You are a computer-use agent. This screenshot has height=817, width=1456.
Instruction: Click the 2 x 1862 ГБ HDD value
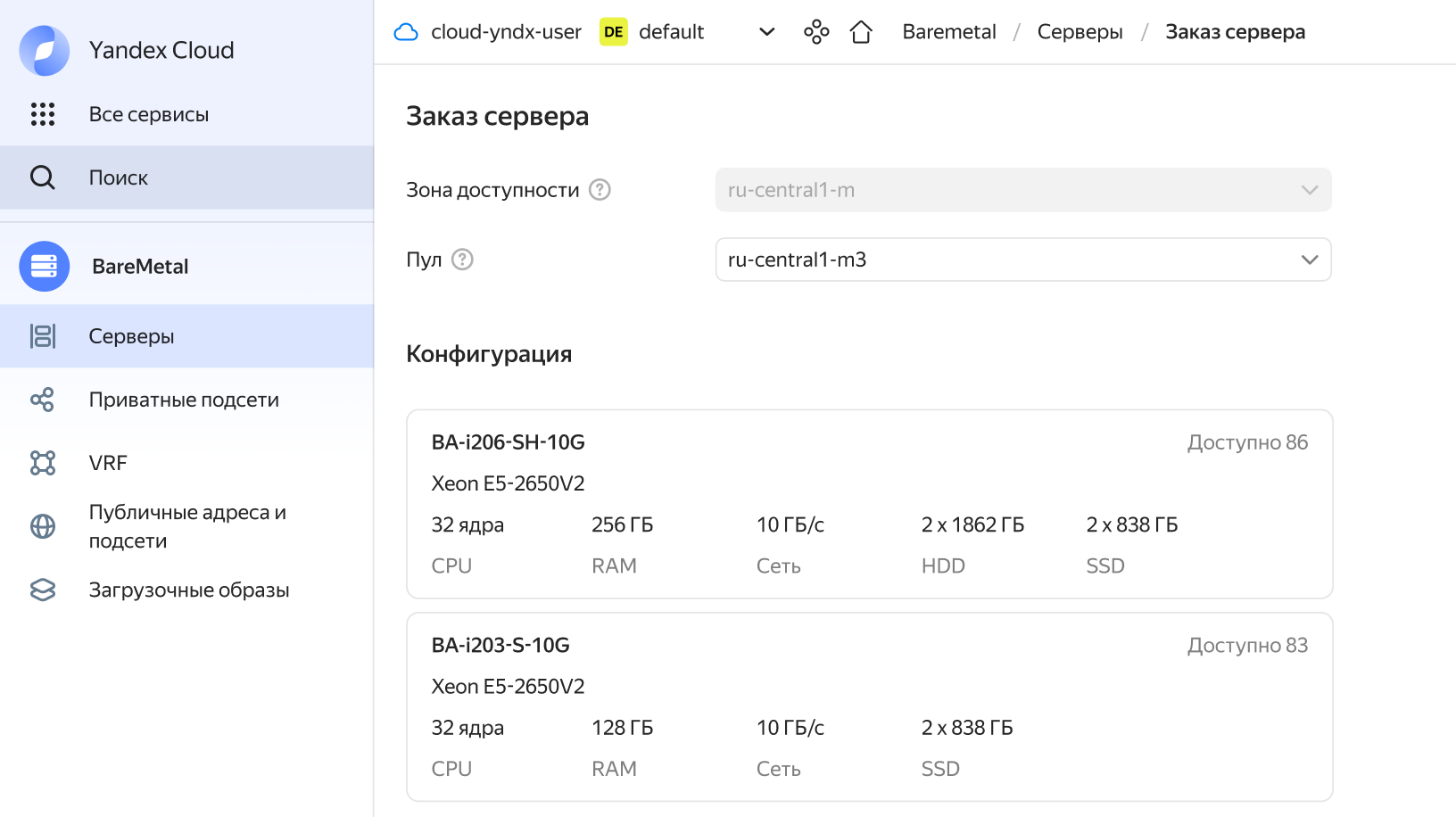pyautogui.click(x=972, y=524)
